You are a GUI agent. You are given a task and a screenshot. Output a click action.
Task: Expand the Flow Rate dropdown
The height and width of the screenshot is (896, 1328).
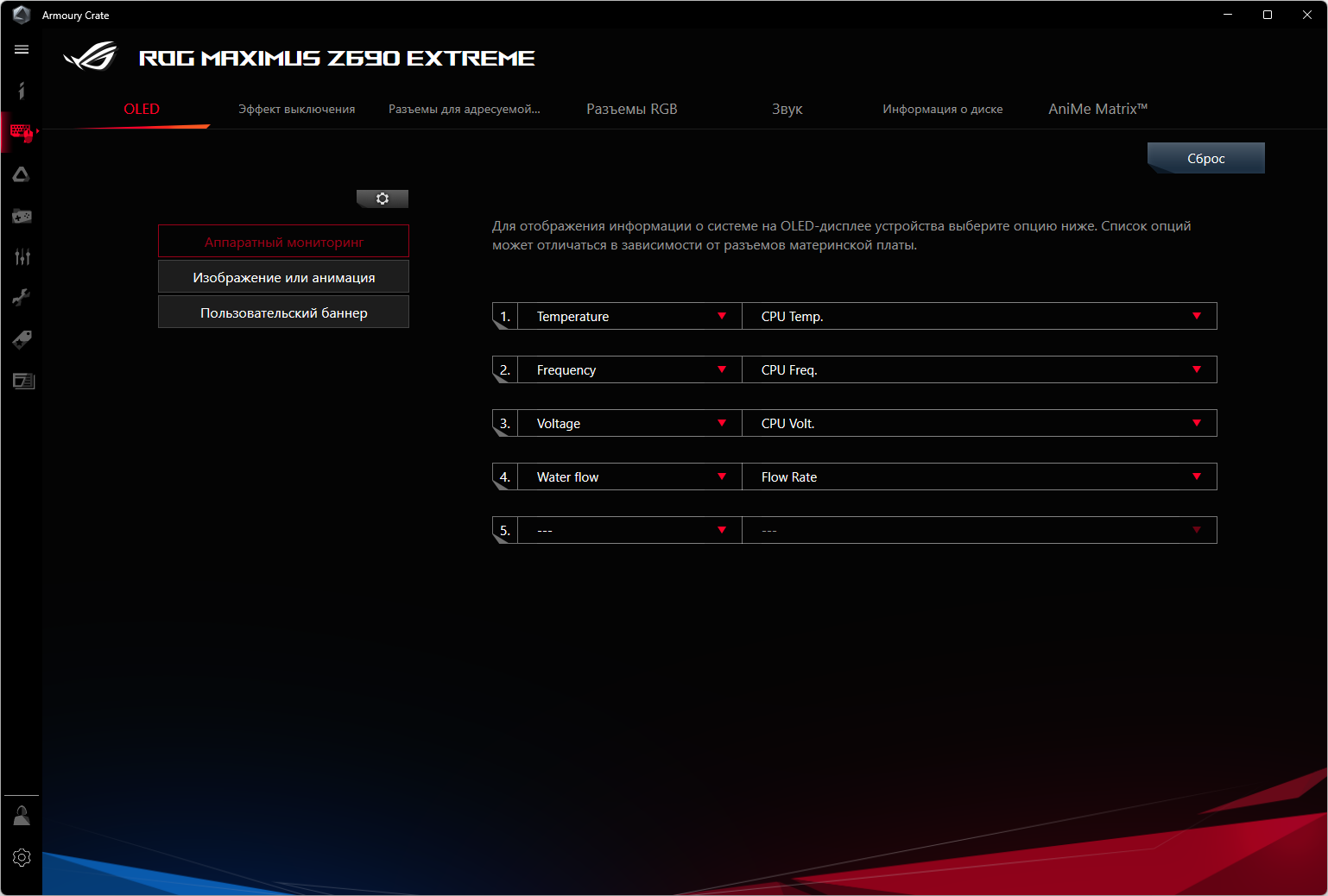979,476
